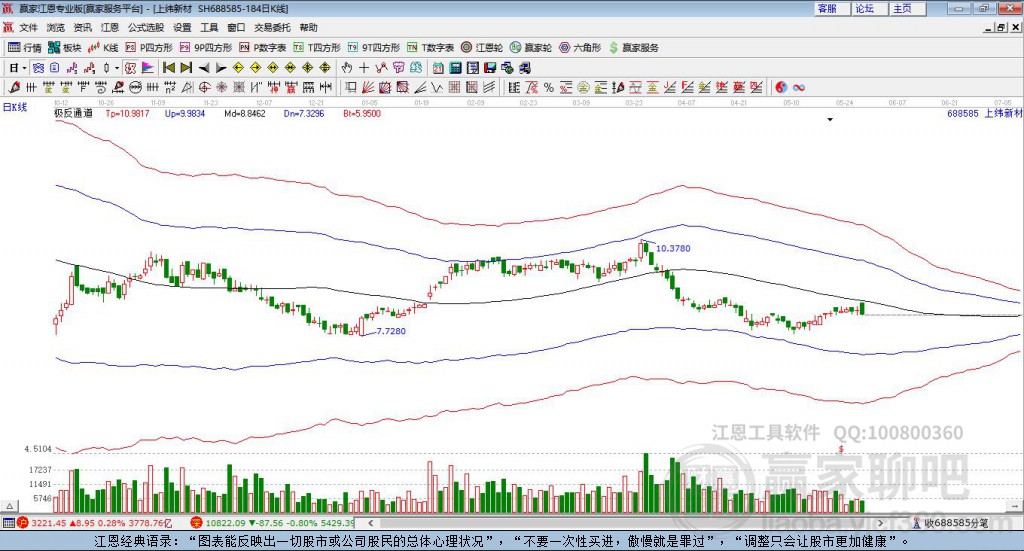1024x551 pixels.
Task: Open the 窗口 menu
Action: (236, 27)
